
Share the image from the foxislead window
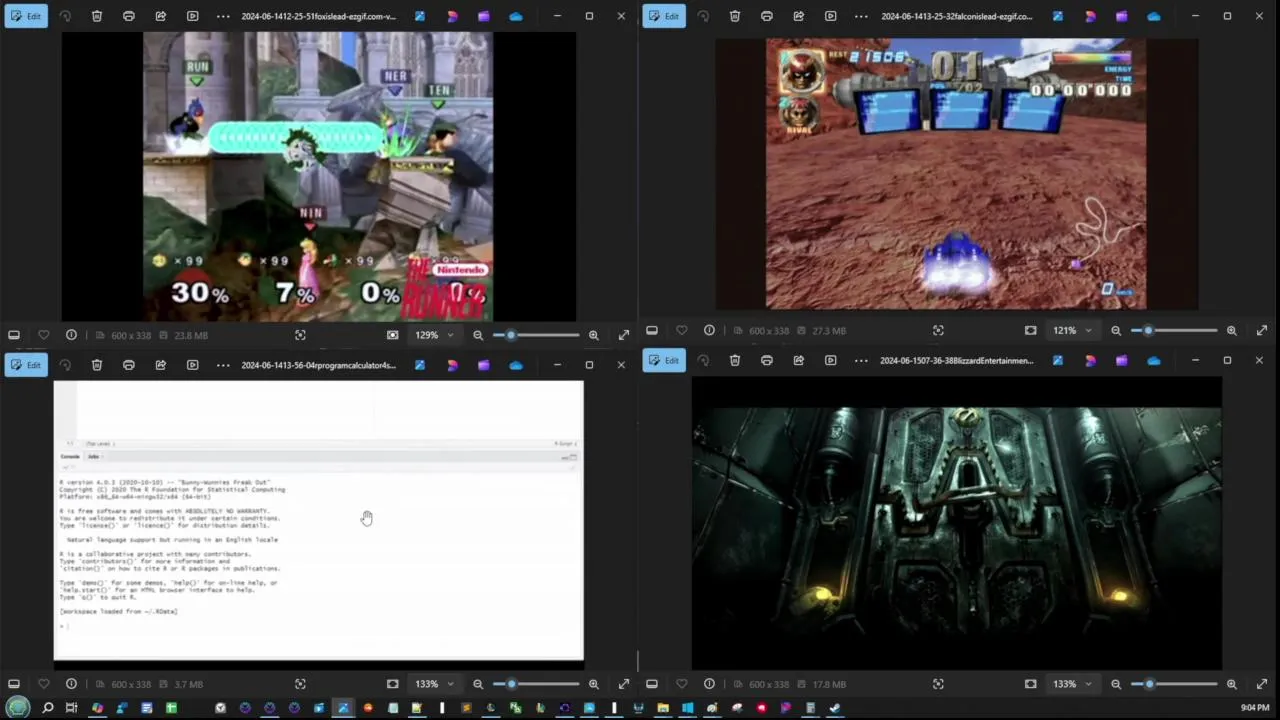click(x=161, y=16)
